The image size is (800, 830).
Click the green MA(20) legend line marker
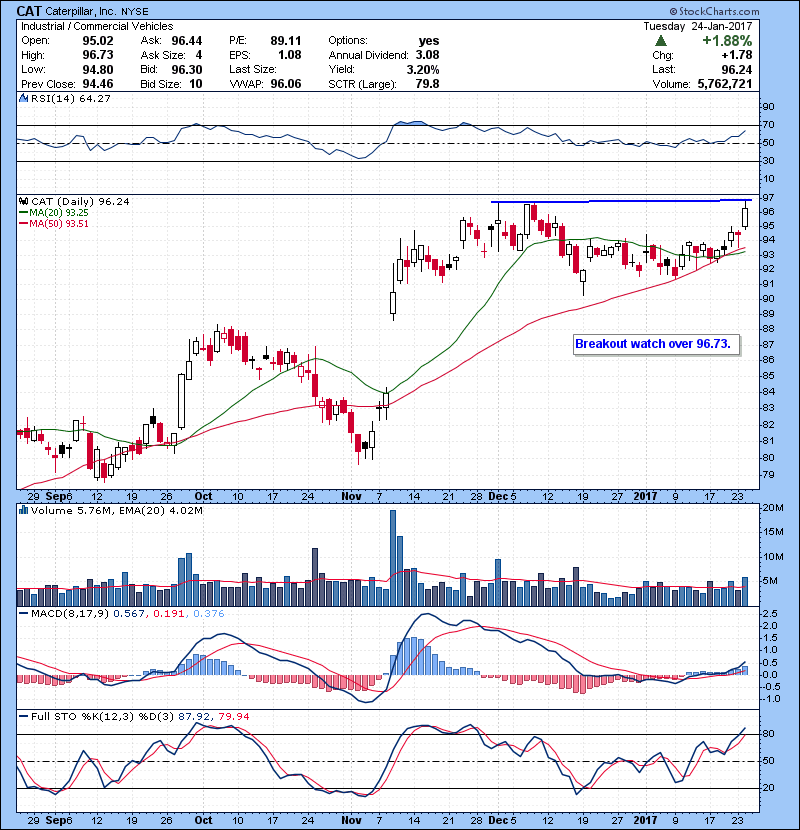[x=23, y=212]
